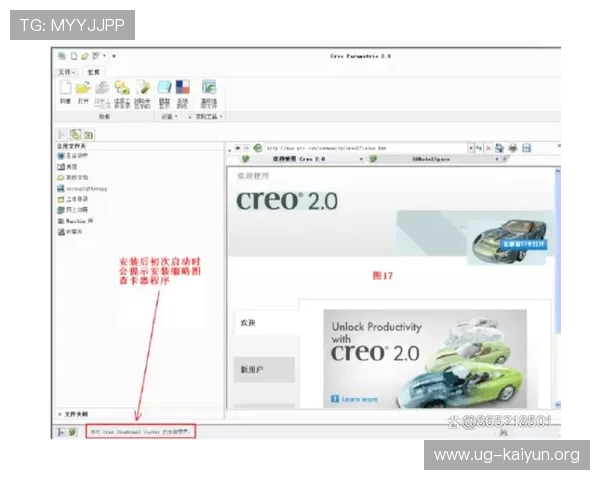Viewport: 600px width, 480px height.
Task: Click the go arrows icon beside address dropdown
Action: click(x=479, y=148)
